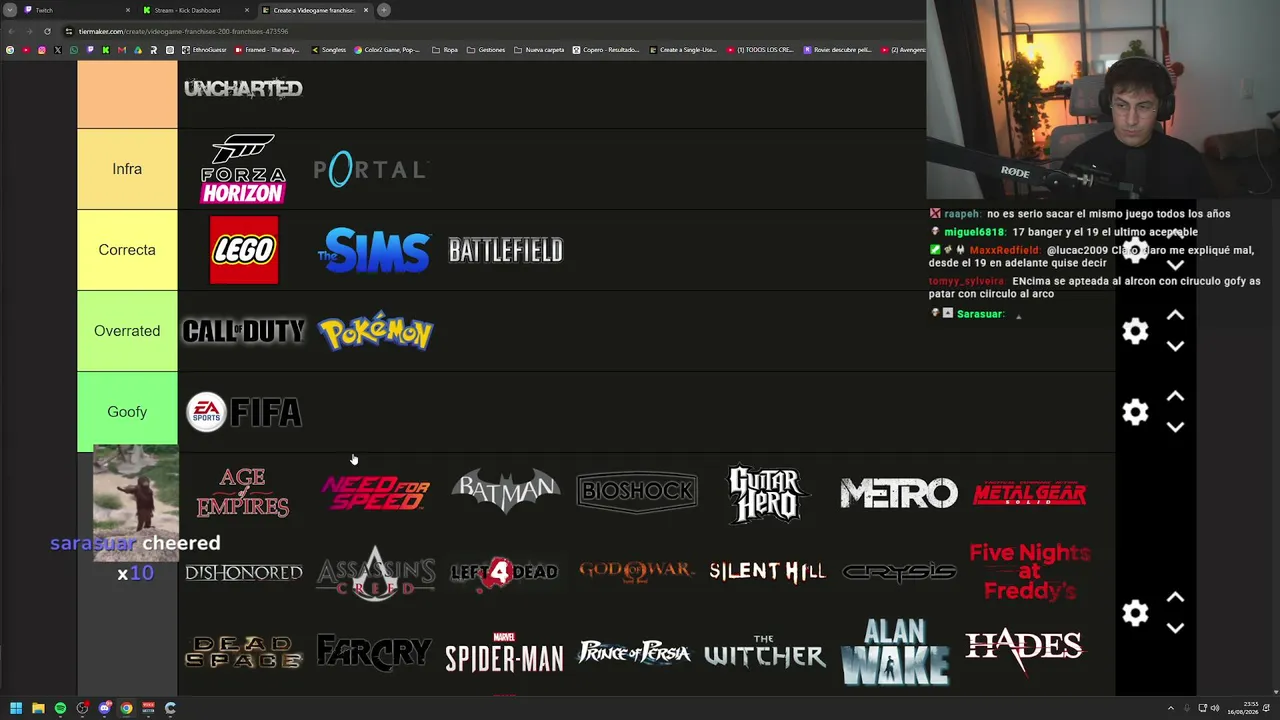The width and height of the screenshot is (1280, 720).
Task: Pick The Witcher logo
Action: click(765, 653)
